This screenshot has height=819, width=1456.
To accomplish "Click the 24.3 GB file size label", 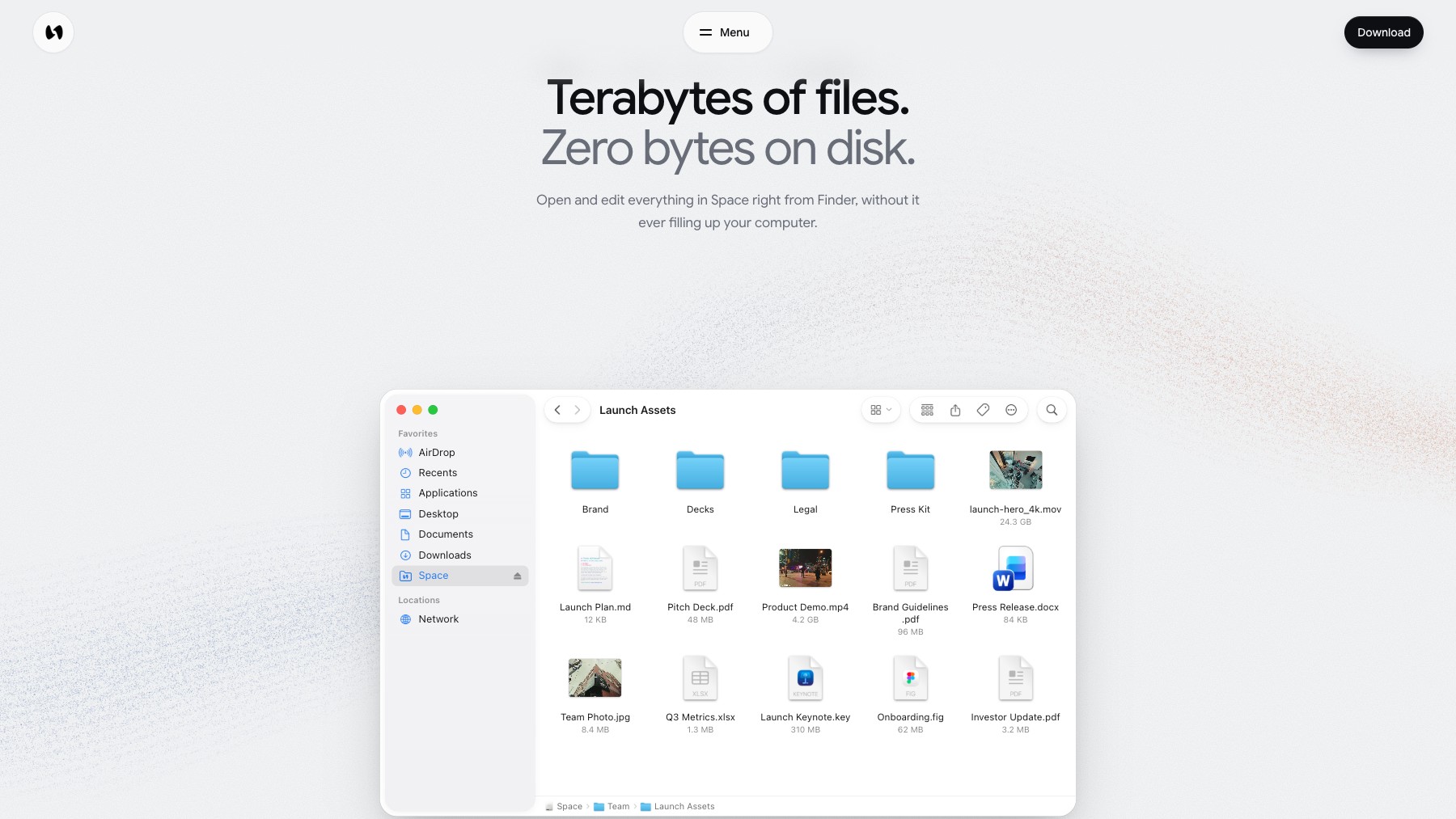I will [1015, 522].
